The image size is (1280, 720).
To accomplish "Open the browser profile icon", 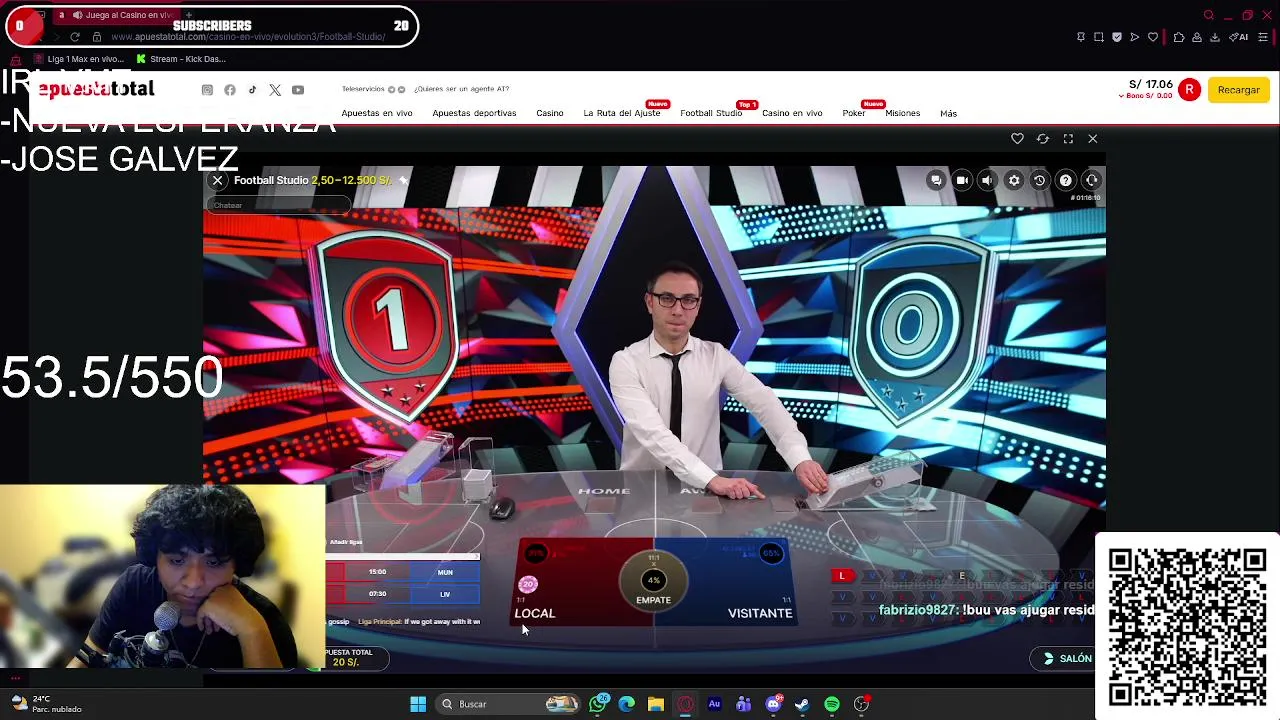I will (1197, 37).
